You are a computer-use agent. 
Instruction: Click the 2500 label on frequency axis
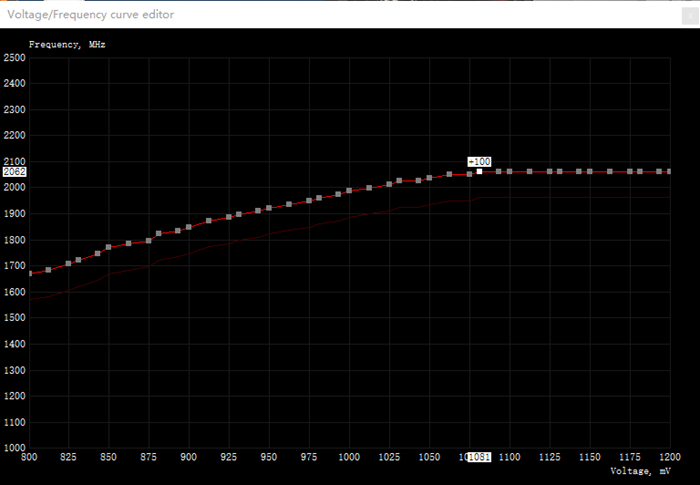pos(15,58)
